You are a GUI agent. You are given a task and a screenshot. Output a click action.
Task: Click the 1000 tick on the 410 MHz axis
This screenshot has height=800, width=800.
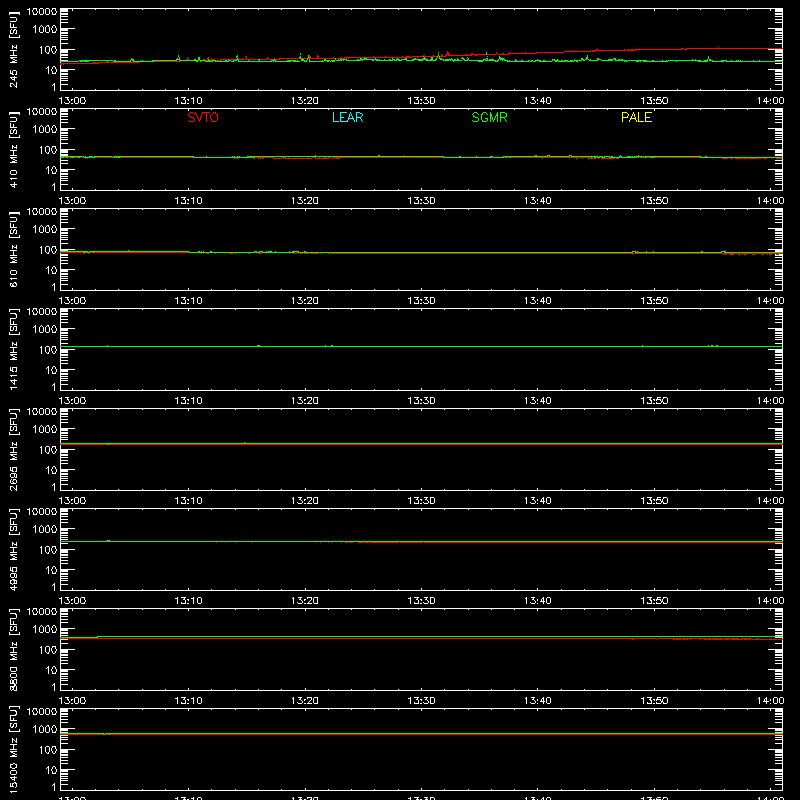coord(45,130)
